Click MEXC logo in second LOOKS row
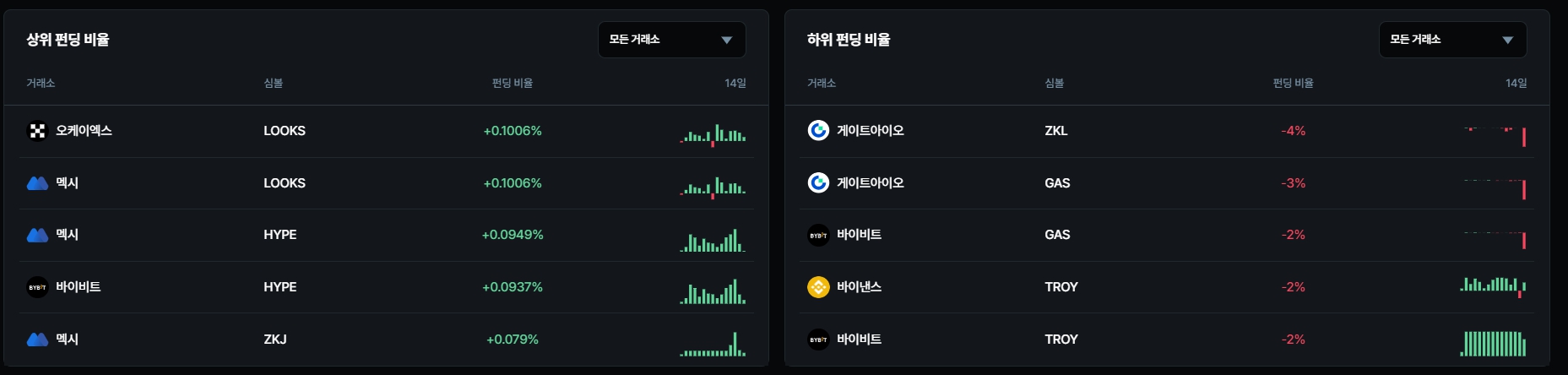 (37, 183)
